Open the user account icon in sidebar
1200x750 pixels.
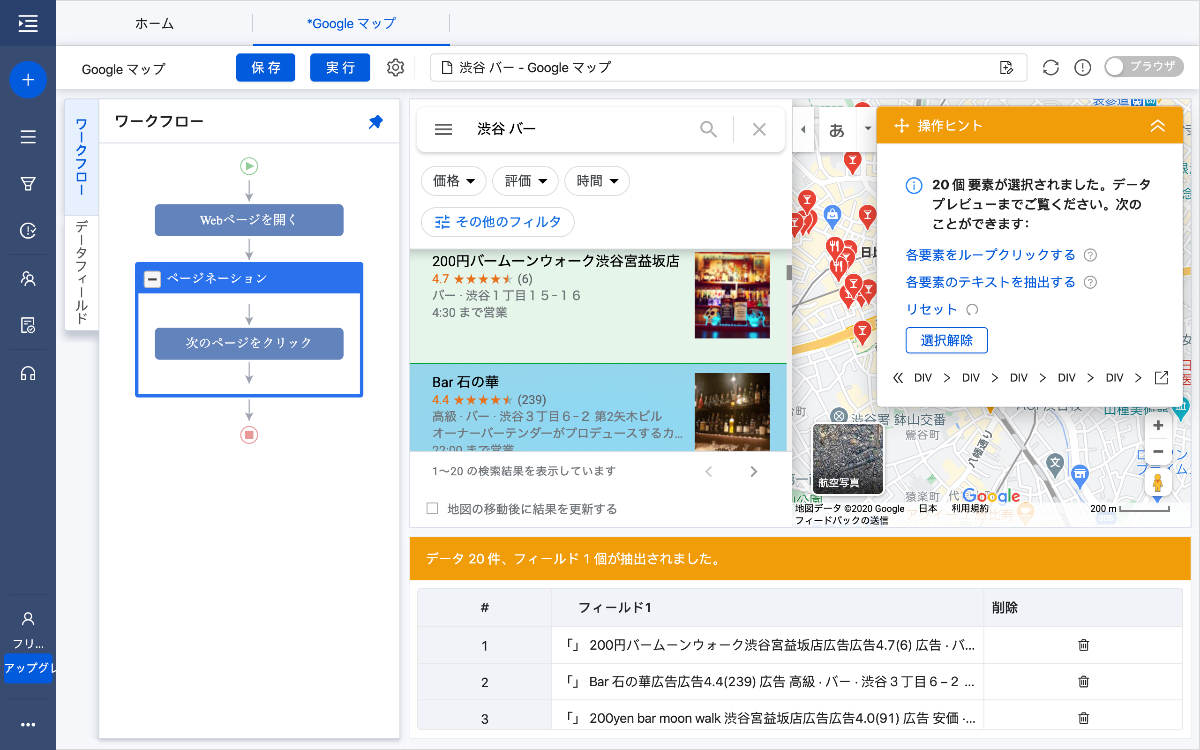(28, 619)
